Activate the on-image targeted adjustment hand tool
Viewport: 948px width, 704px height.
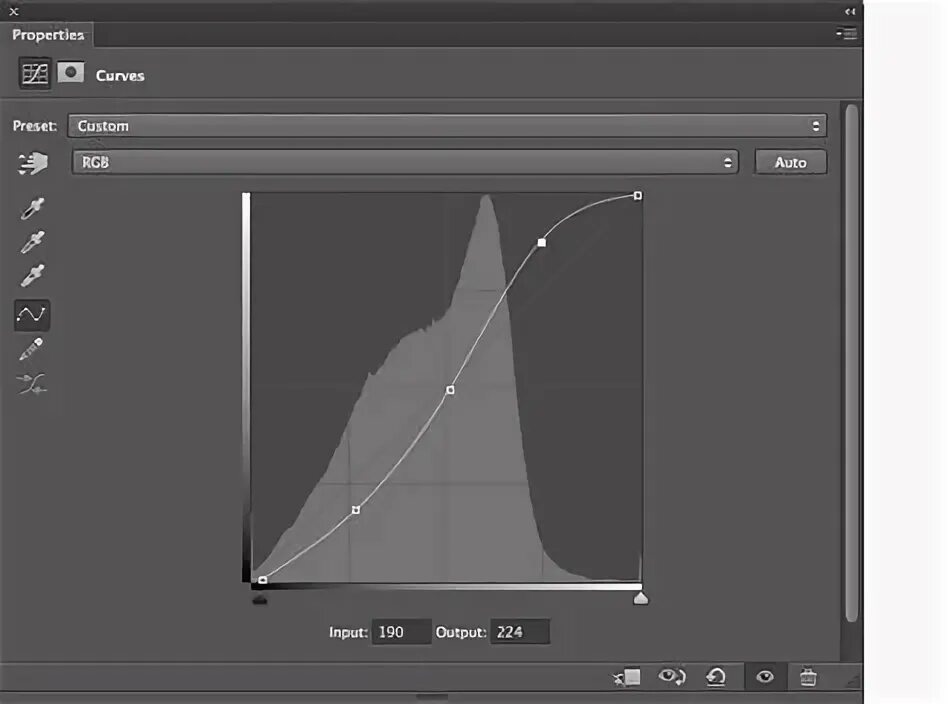tap(33, 163)
